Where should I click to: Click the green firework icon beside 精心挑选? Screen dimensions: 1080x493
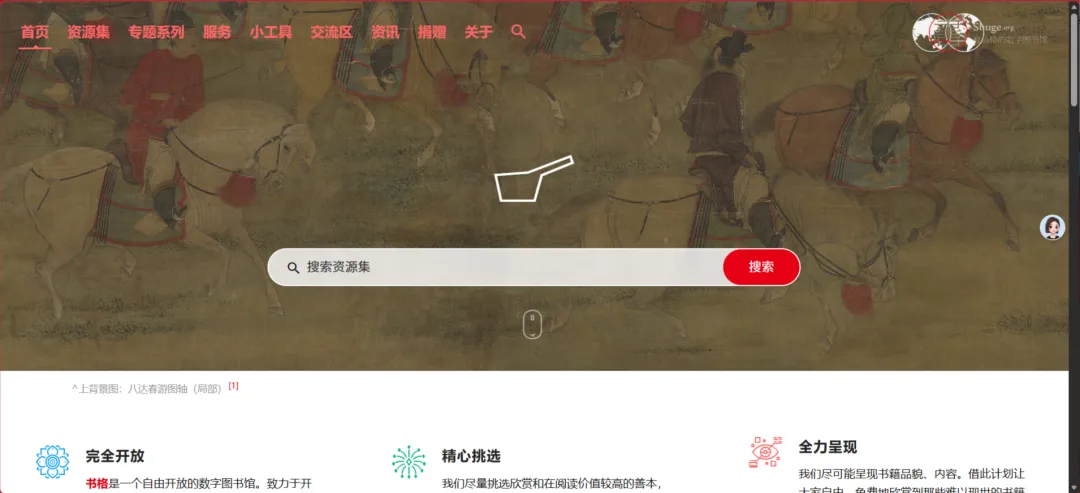409,461
